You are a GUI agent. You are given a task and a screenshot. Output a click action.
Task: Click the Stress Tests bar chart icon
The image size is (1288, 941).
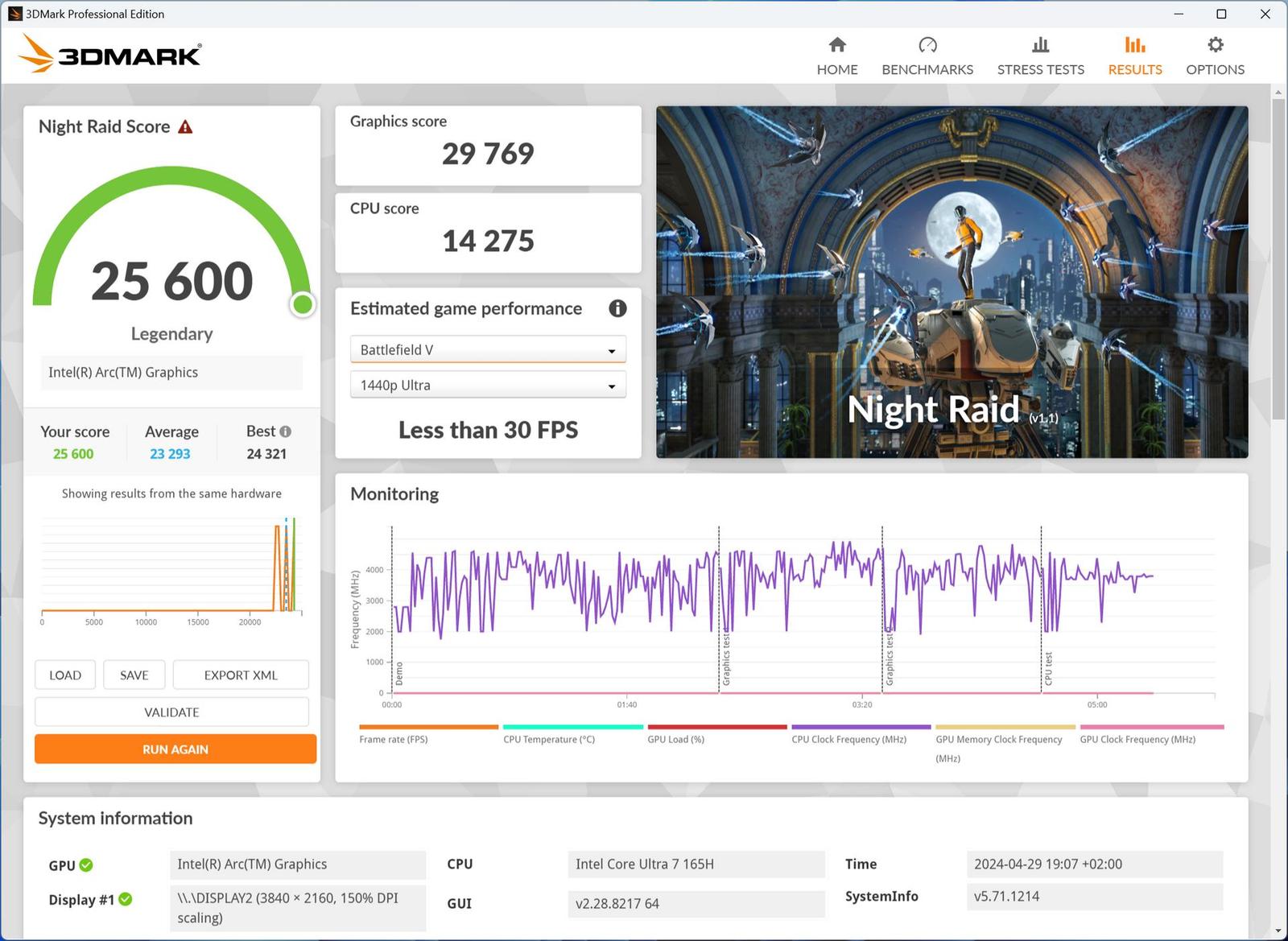(x=1040, y=44)
